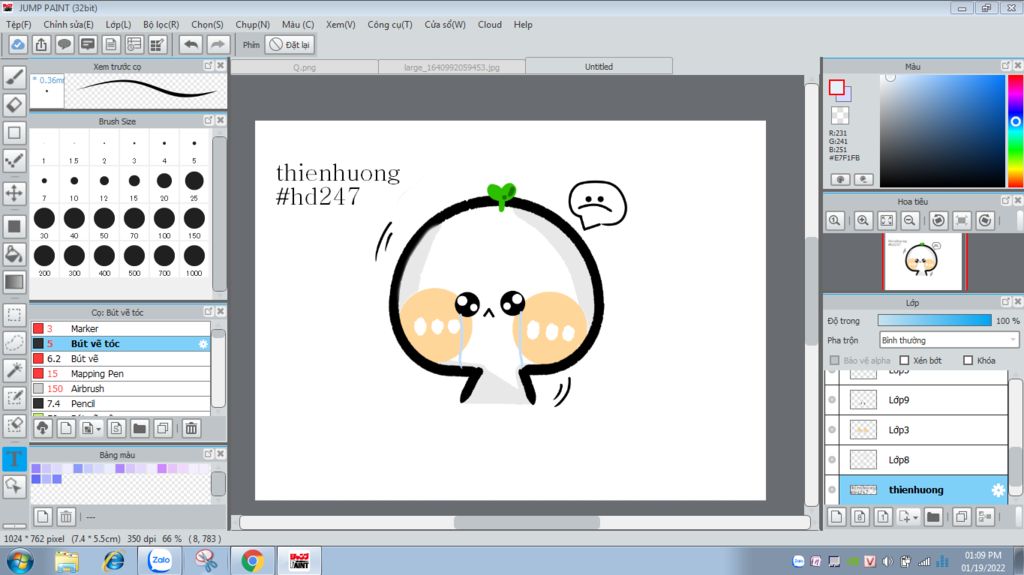Open settings gear of thienhuong layer

point(998,490)
